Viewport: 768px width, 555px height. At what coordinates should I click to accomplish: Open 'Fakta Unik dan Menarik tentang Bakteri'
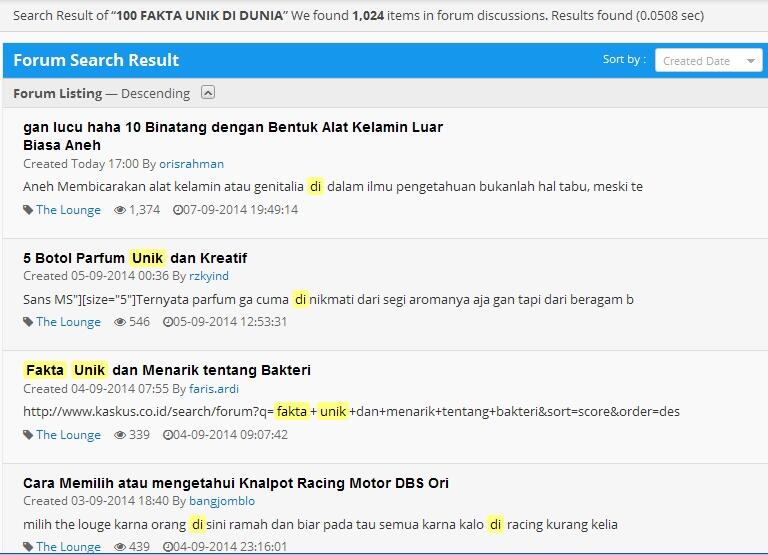(x=167, y=370)
